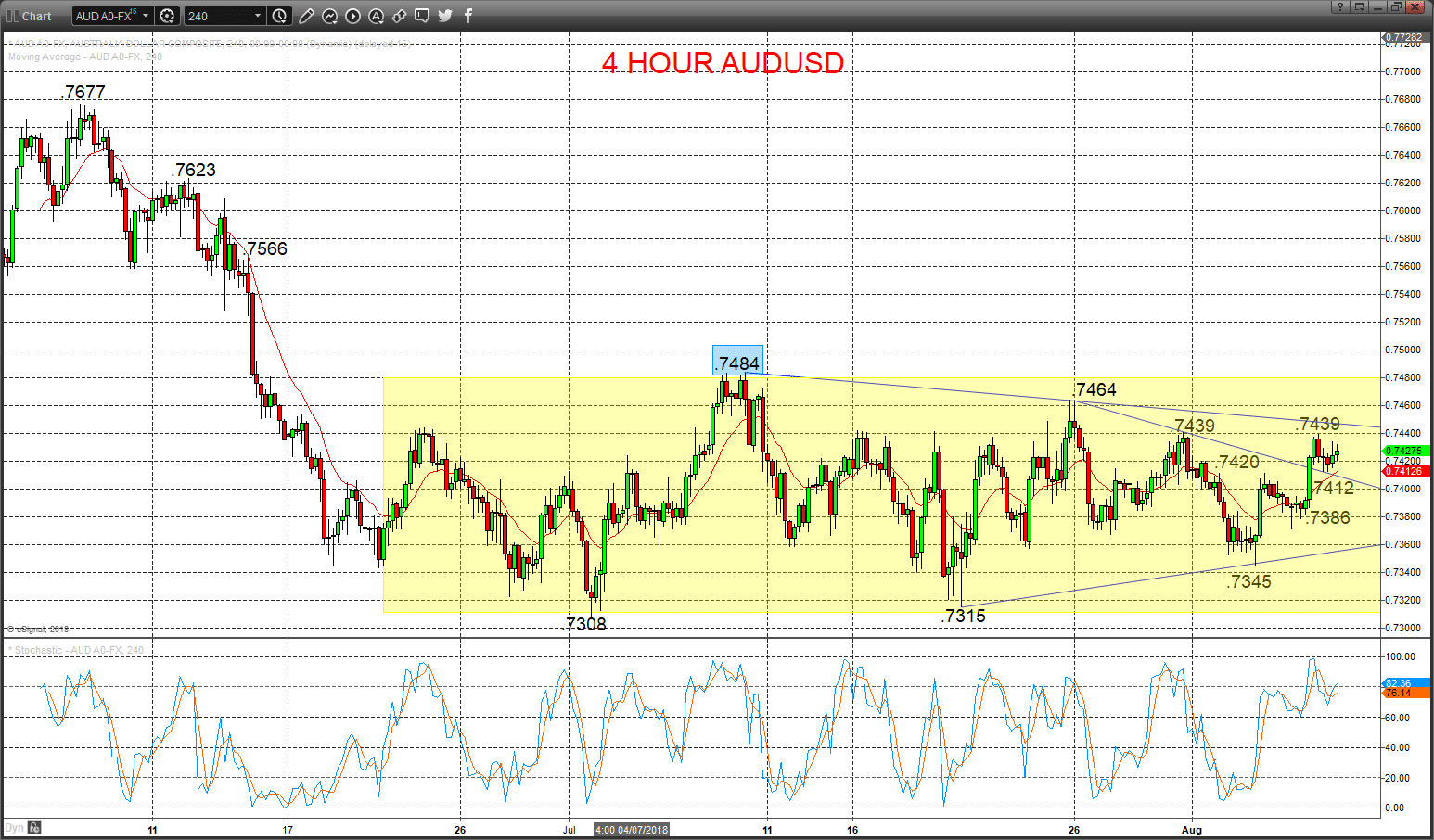1434x840 pixels.
Task: Click the .7345 price annotation
Action: 1248,581
